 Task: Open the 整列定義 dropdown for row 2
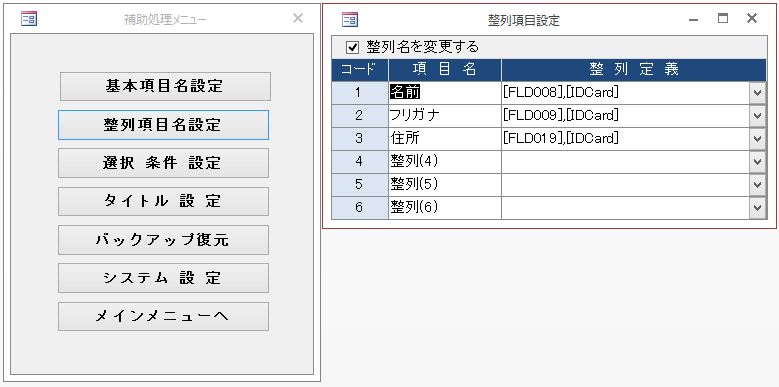point(758,116)
